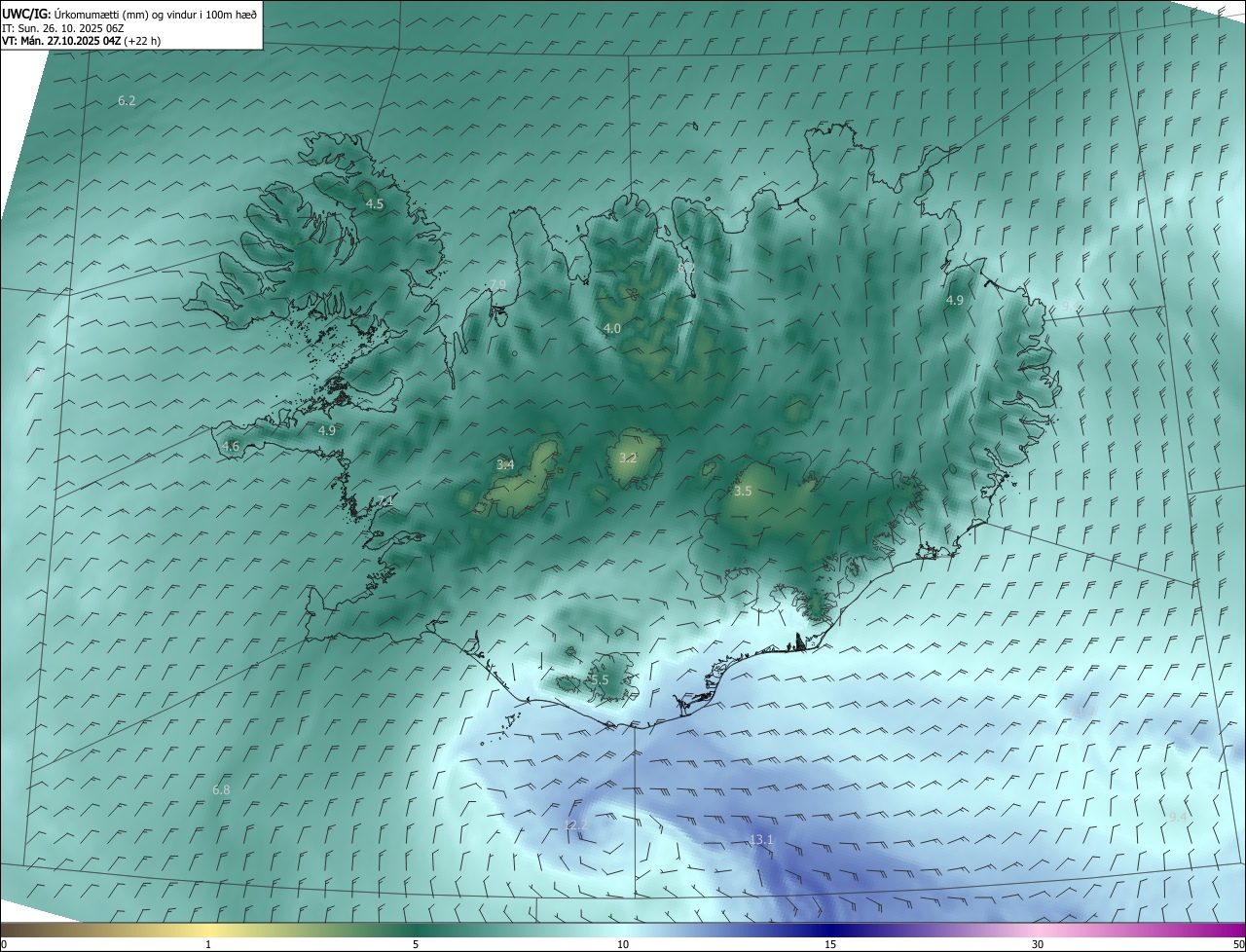Click the colorbar tick label 1
The image size is (1246, 952).
(x=208, y=945)
